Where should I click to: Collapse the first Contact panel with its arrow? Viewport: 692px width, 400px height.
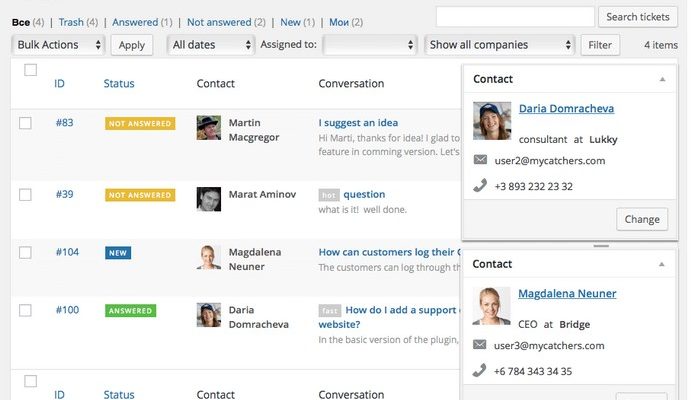(x=660, y=79)
